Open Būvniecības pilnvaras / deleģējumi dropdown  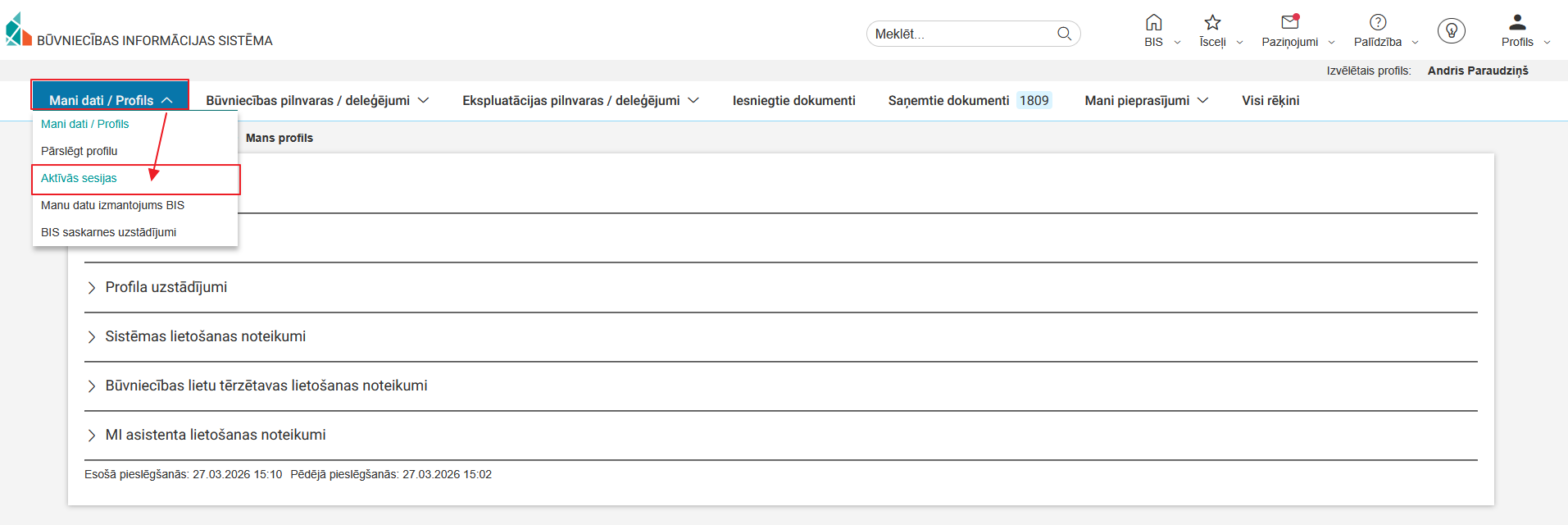317,100
